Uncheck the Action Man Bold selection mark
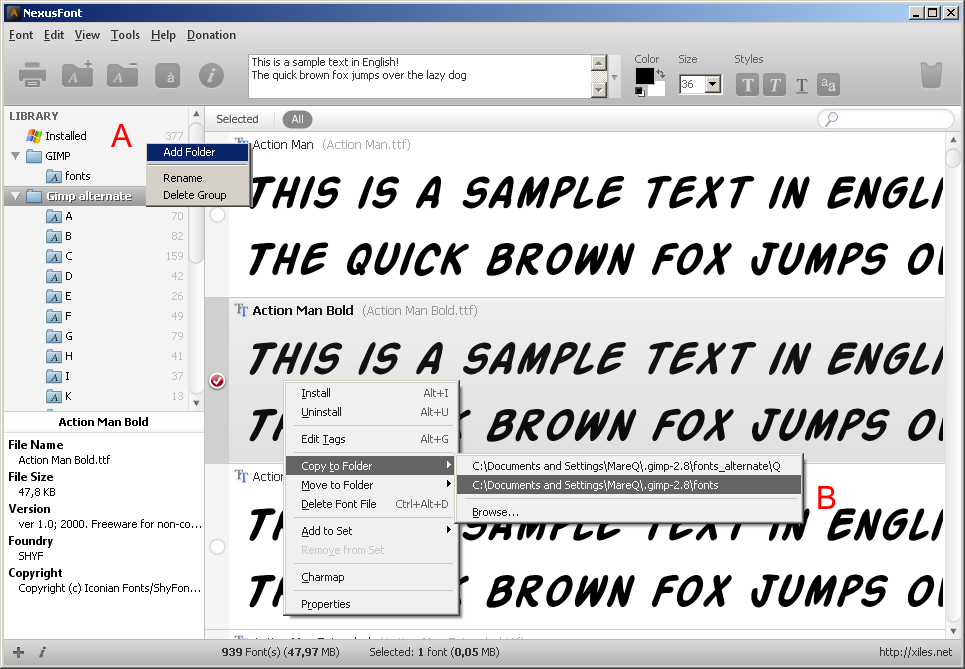The width and height of the screenshot is (965, 669). [217, 381]
